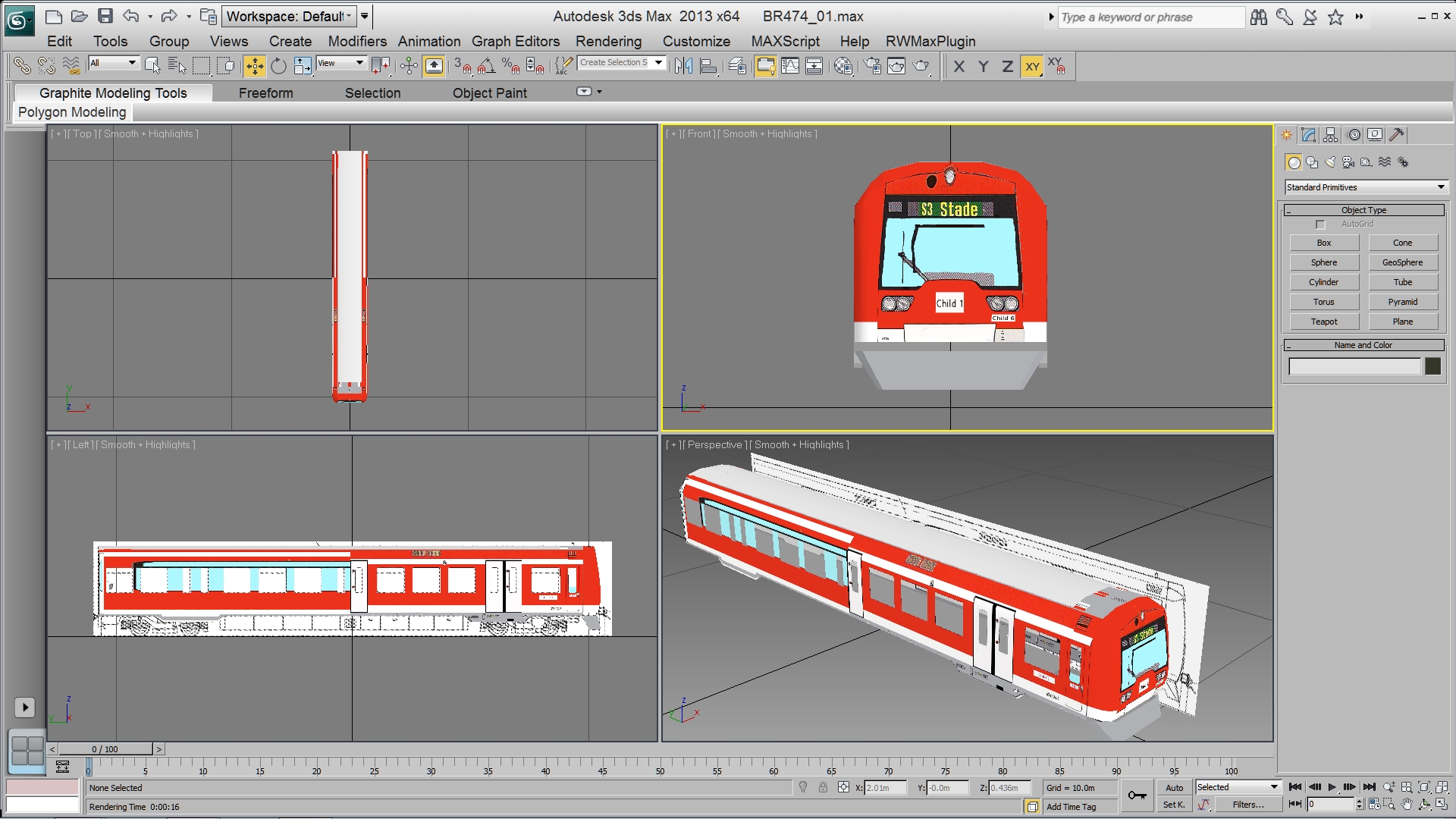This screenshot has width=1456, height=819.
Task: Select the Lights category icon
Action: click(1329, 162)
